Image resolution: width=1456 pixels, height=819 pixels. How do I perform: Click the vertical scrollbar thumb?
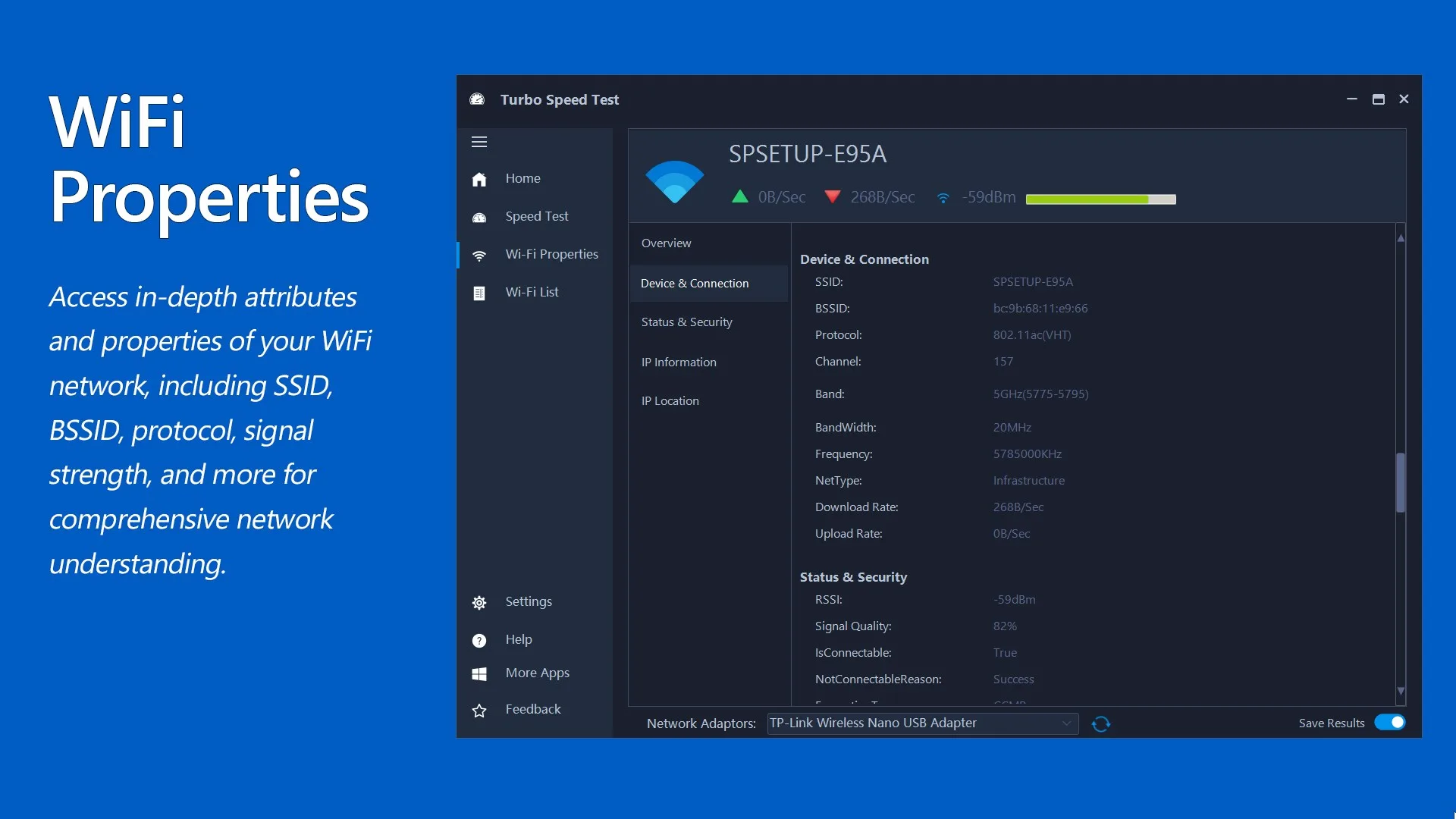point(1401,483)
